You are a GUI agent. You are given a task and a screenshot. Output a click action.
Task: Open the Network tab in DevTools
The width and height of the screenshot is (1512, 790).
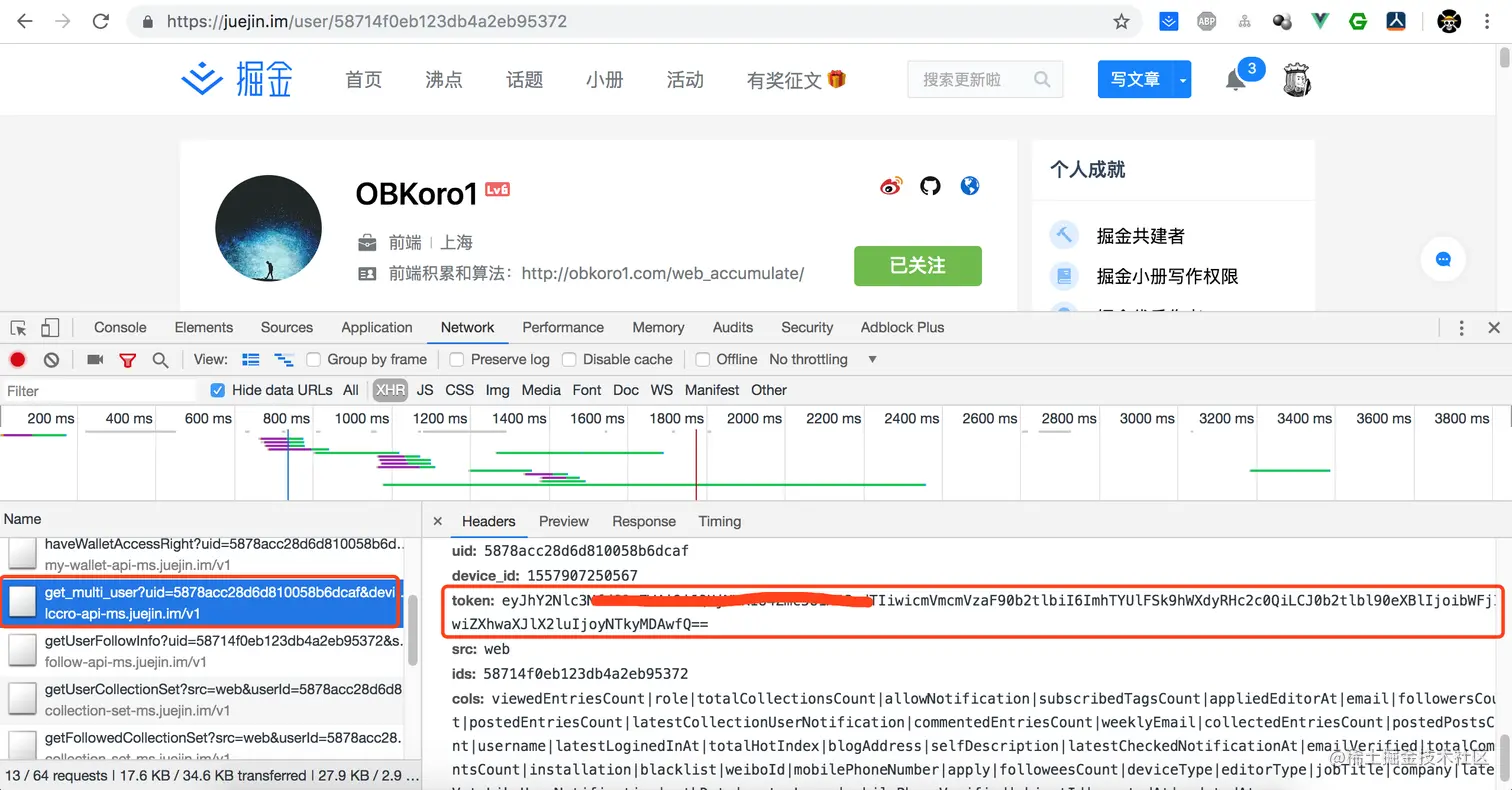(x=468, y=328)
